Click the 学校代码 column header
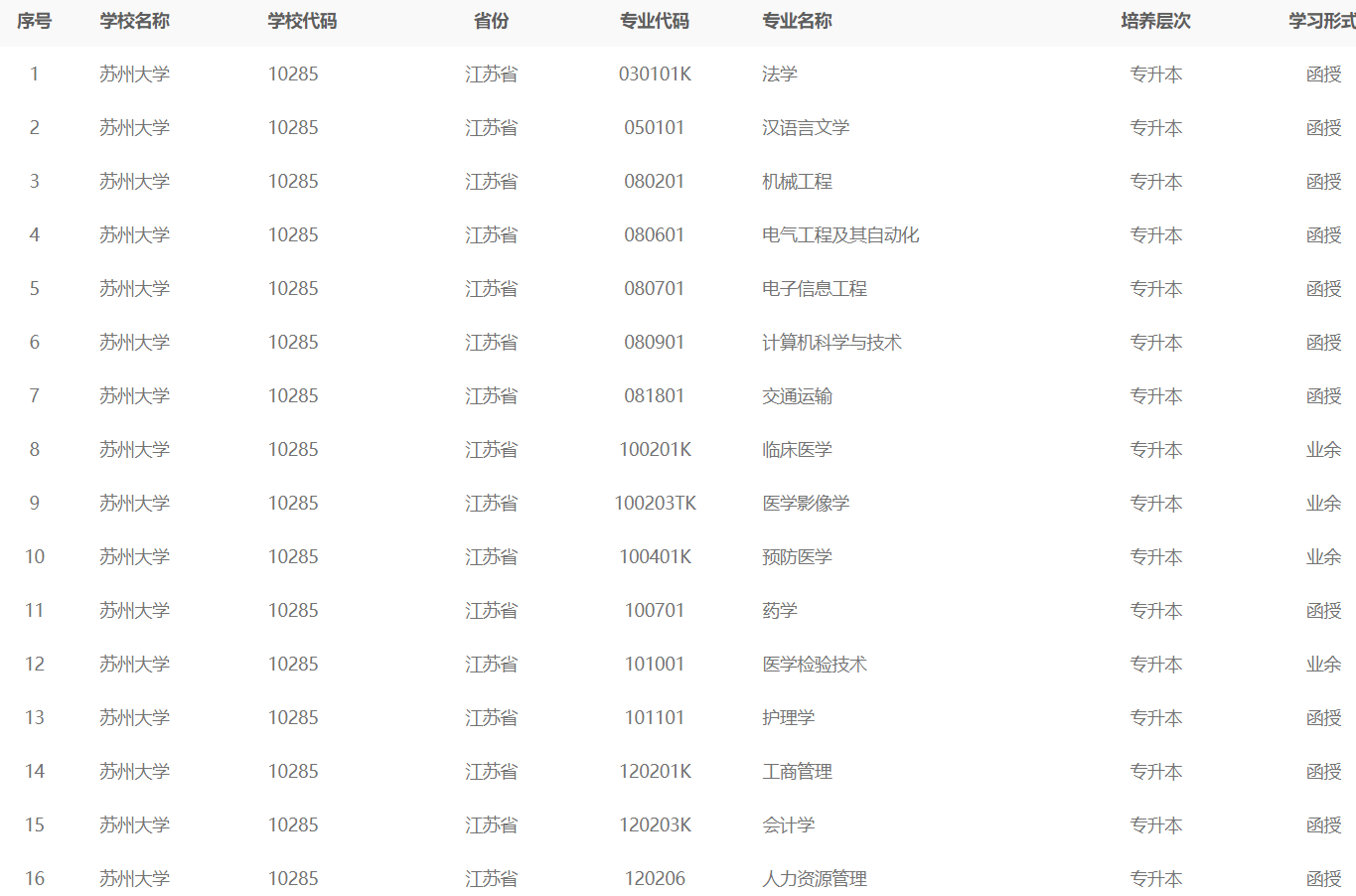1356x896 pixels. [x=302, y=21]
